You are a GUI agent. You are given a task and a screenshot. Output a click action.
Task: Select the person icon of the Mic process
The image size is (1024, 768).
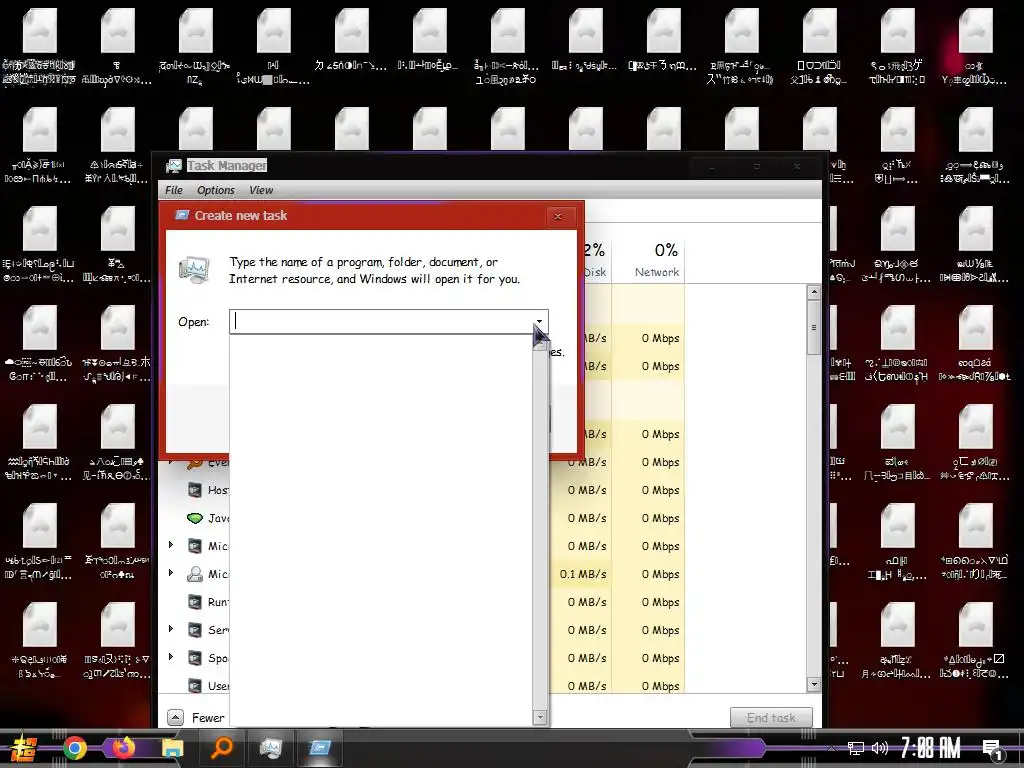pos(195,574)
